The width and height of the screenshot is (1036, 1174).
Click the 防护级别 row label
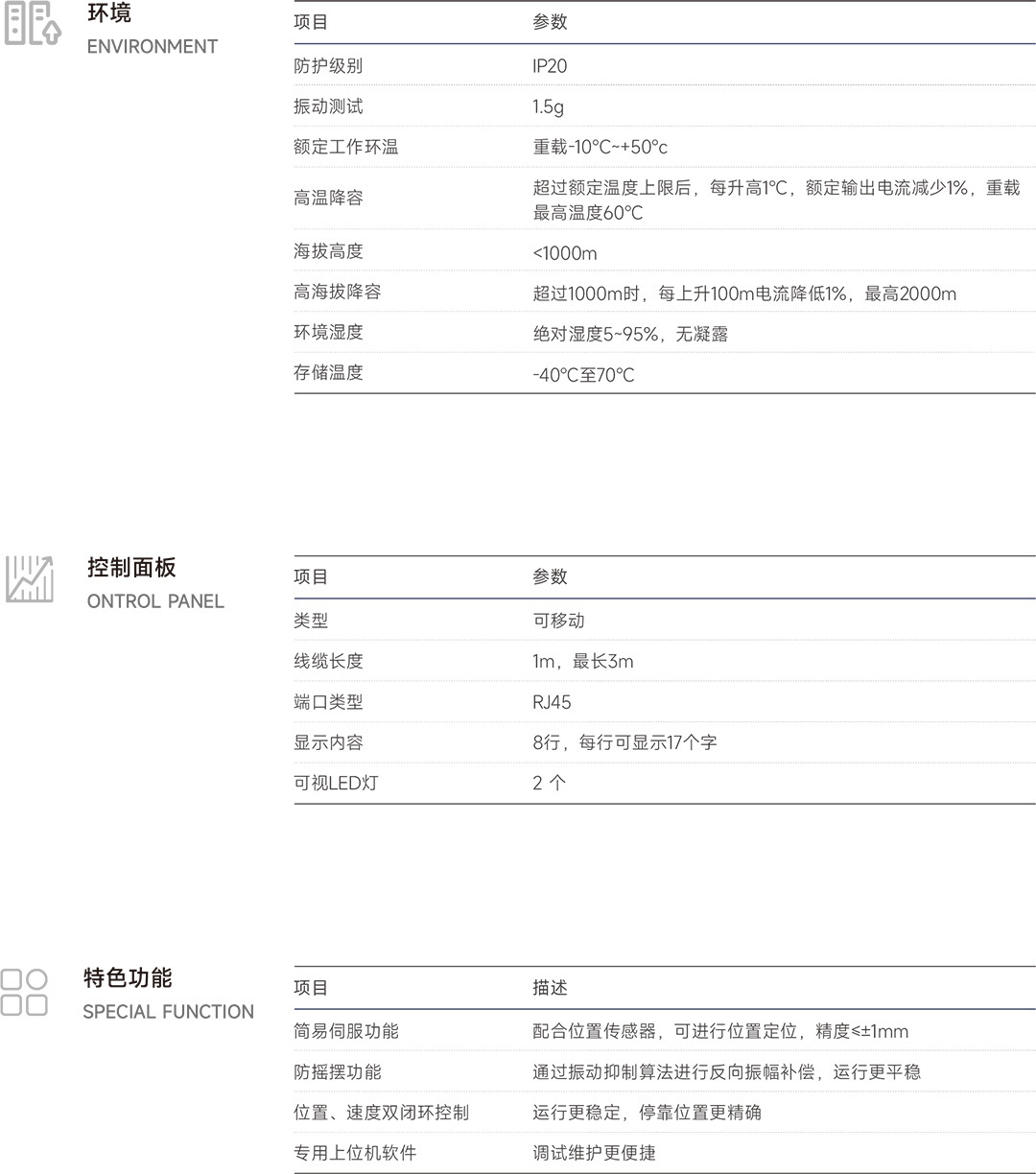328,66
